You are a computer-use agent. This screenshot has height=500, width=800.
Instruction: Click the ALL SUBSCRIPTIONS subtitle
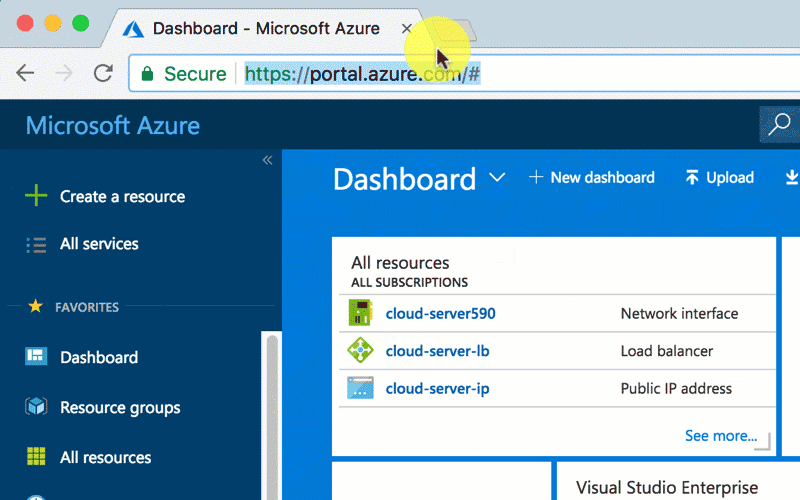point(409,283)
